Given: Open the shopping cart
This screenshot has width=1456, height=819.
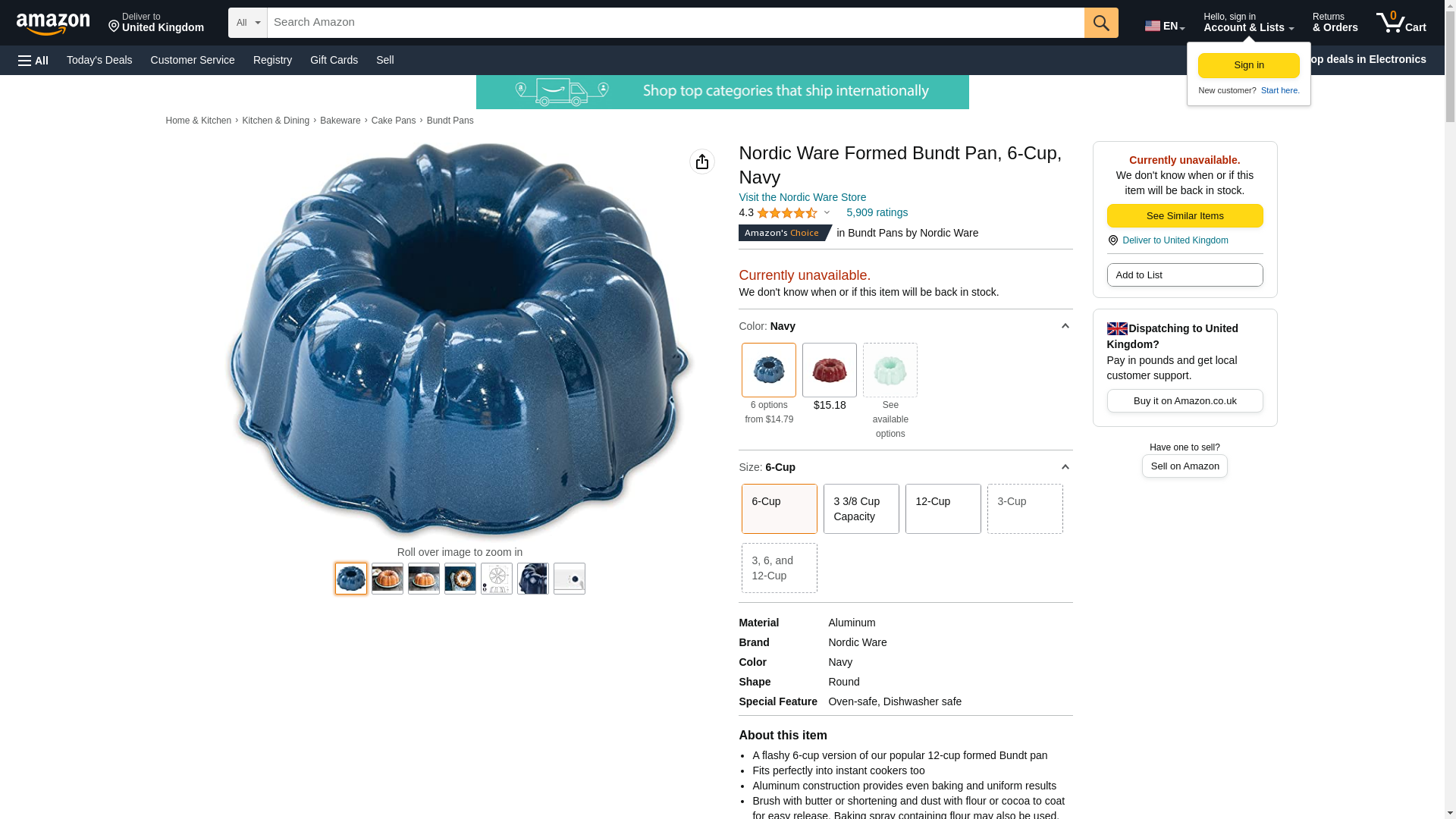Looking at the screenshot, I should click(1401, 23).
